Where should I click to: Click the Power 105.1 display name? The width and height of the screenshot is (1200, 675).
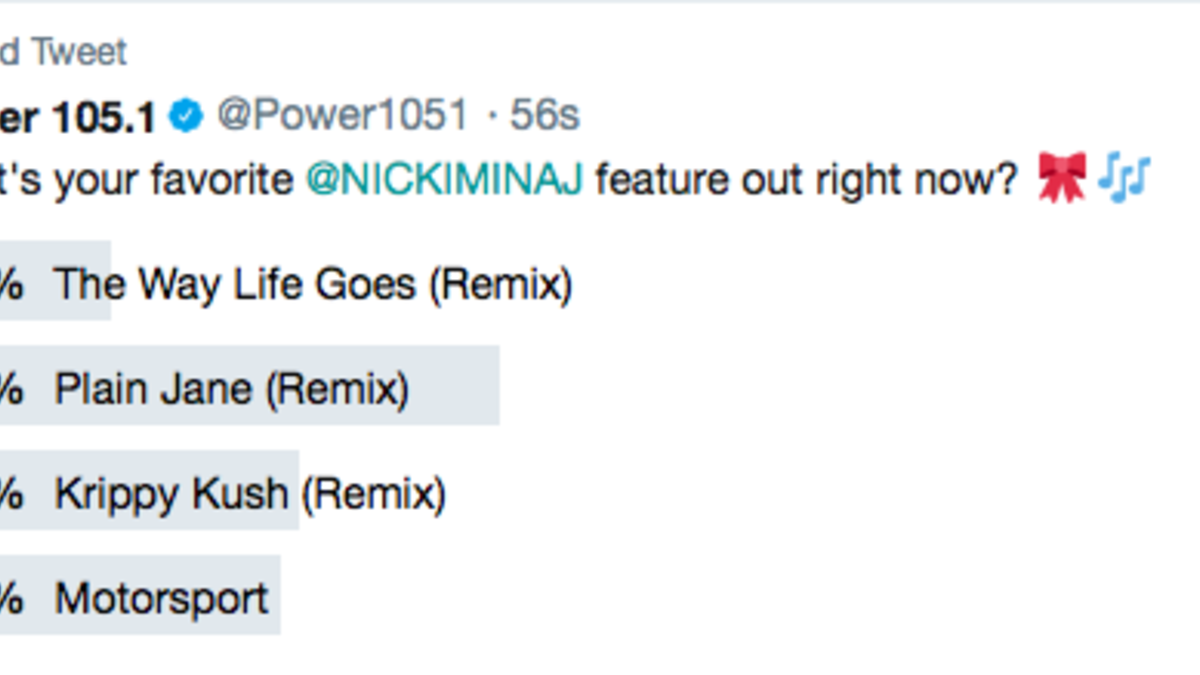coord(77,118)
